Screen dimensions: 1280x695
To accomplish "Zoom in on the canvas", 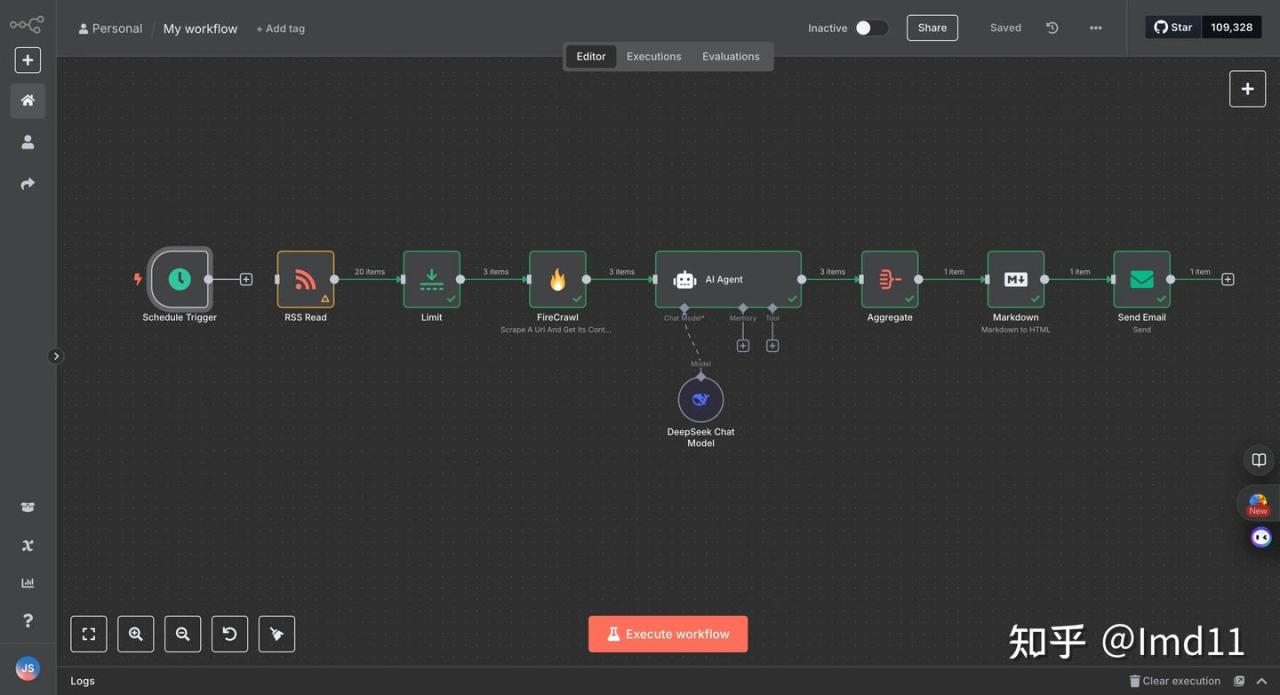I will [x=136, y=634].
